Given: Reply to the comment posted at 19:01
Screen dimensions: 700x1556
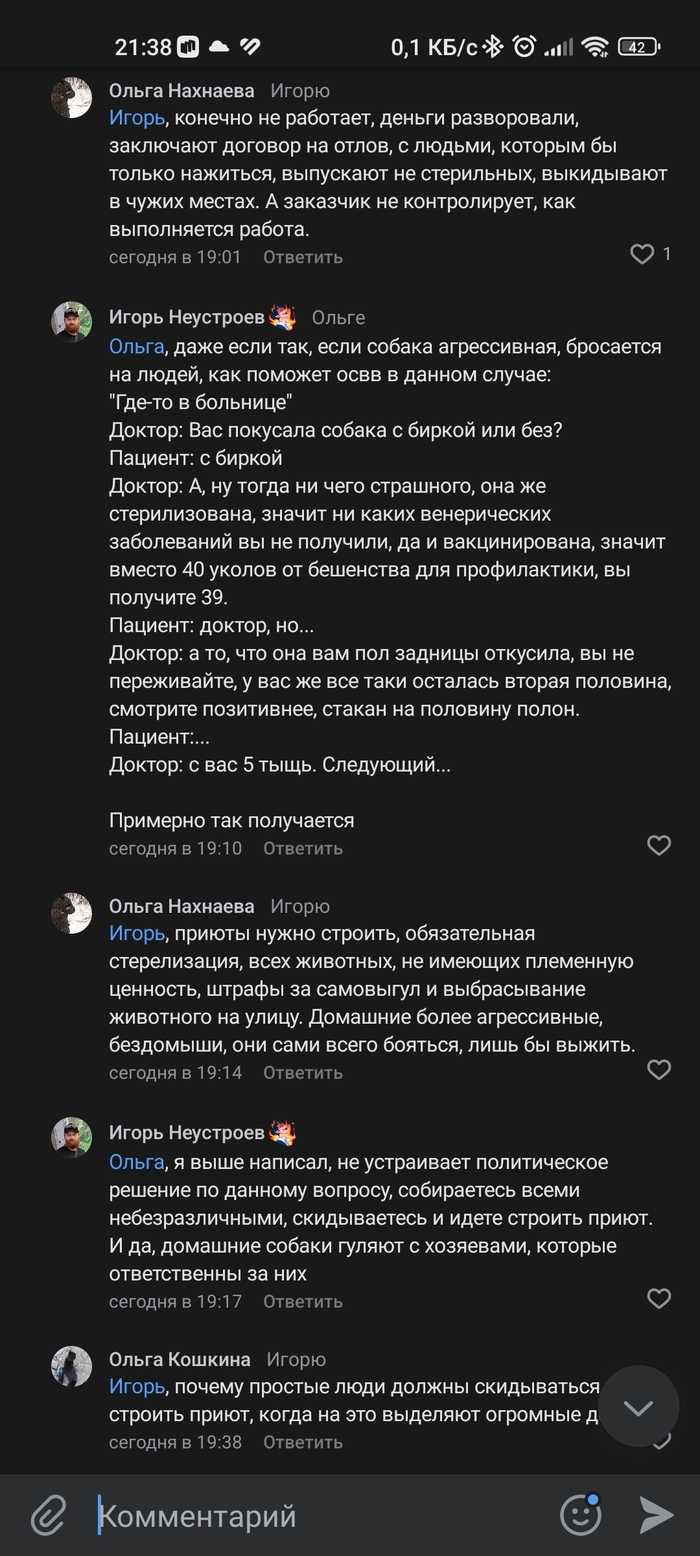Looking at the screenshot, I should (x=302, y=257).
